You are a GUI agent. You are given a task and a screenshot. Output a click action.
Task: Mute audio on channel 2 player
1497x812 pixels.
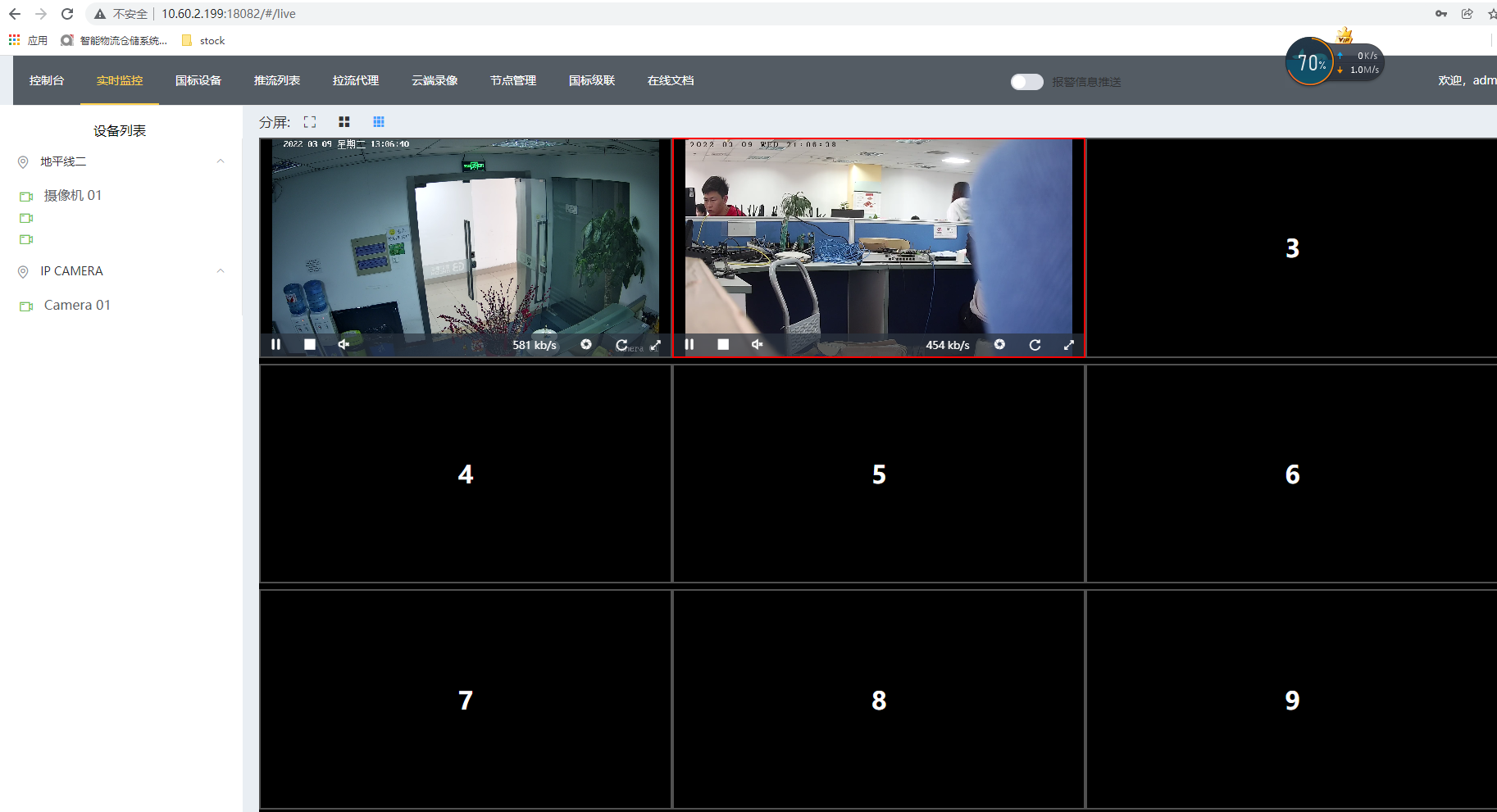pyautogui.click(x=757, y=344)
